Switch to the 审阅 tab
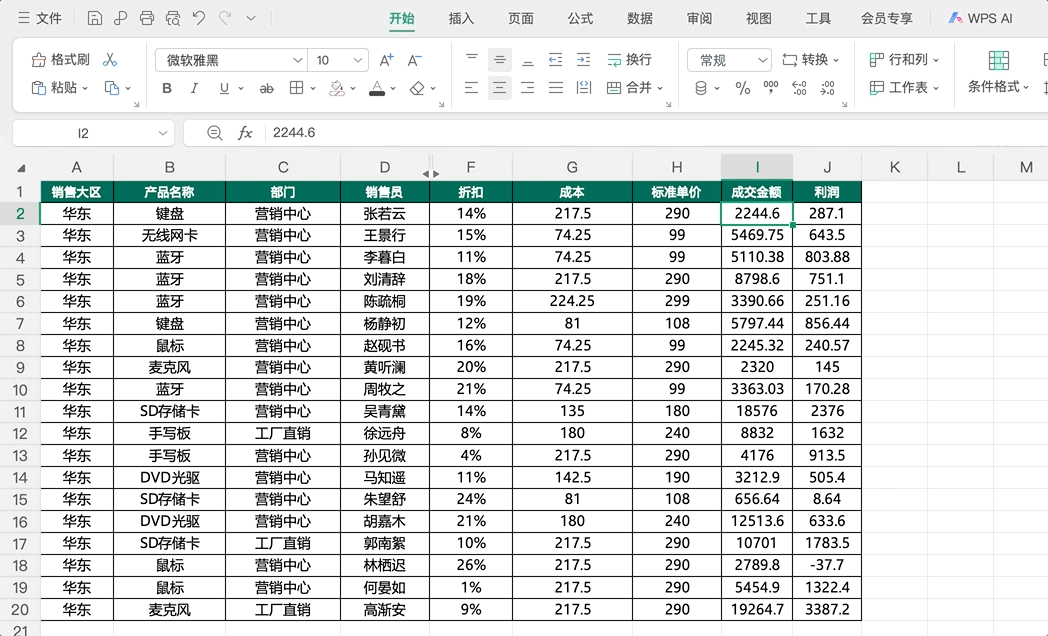Image resolution: width=1048 pixels, height=636 pixels. tap(699, 18)
